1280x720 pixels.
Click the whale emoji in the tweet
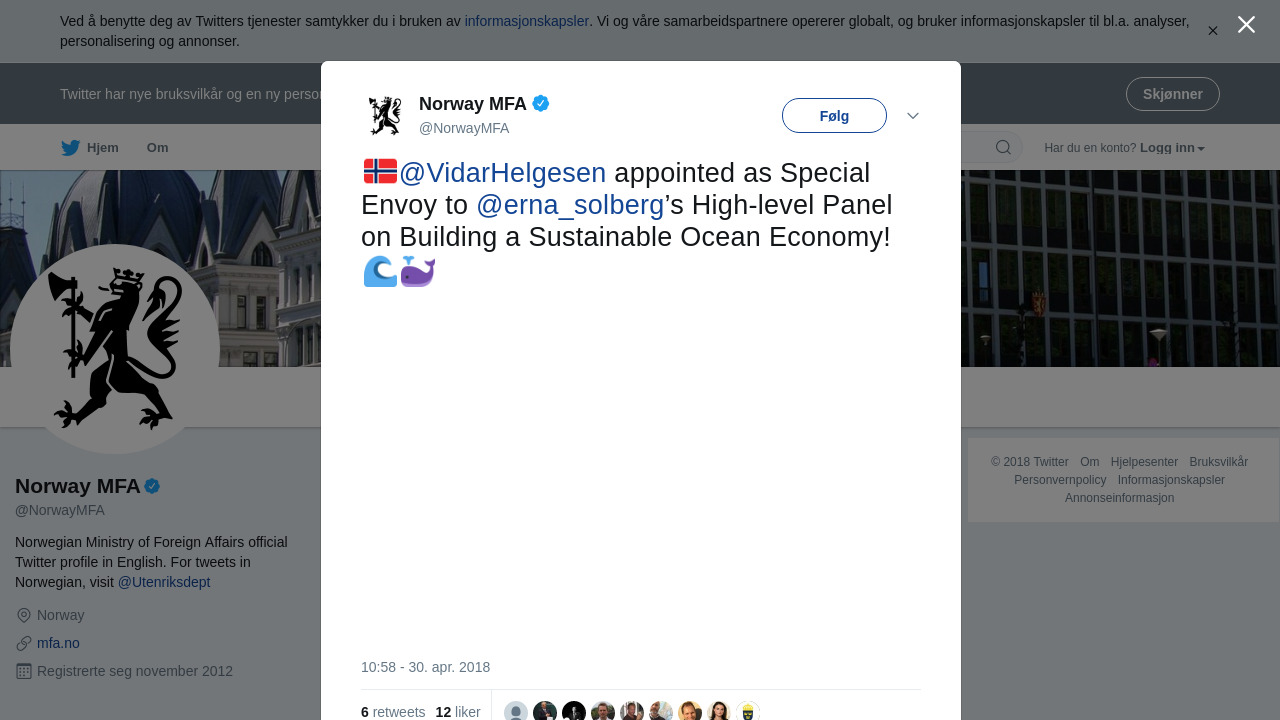point(418,271)
